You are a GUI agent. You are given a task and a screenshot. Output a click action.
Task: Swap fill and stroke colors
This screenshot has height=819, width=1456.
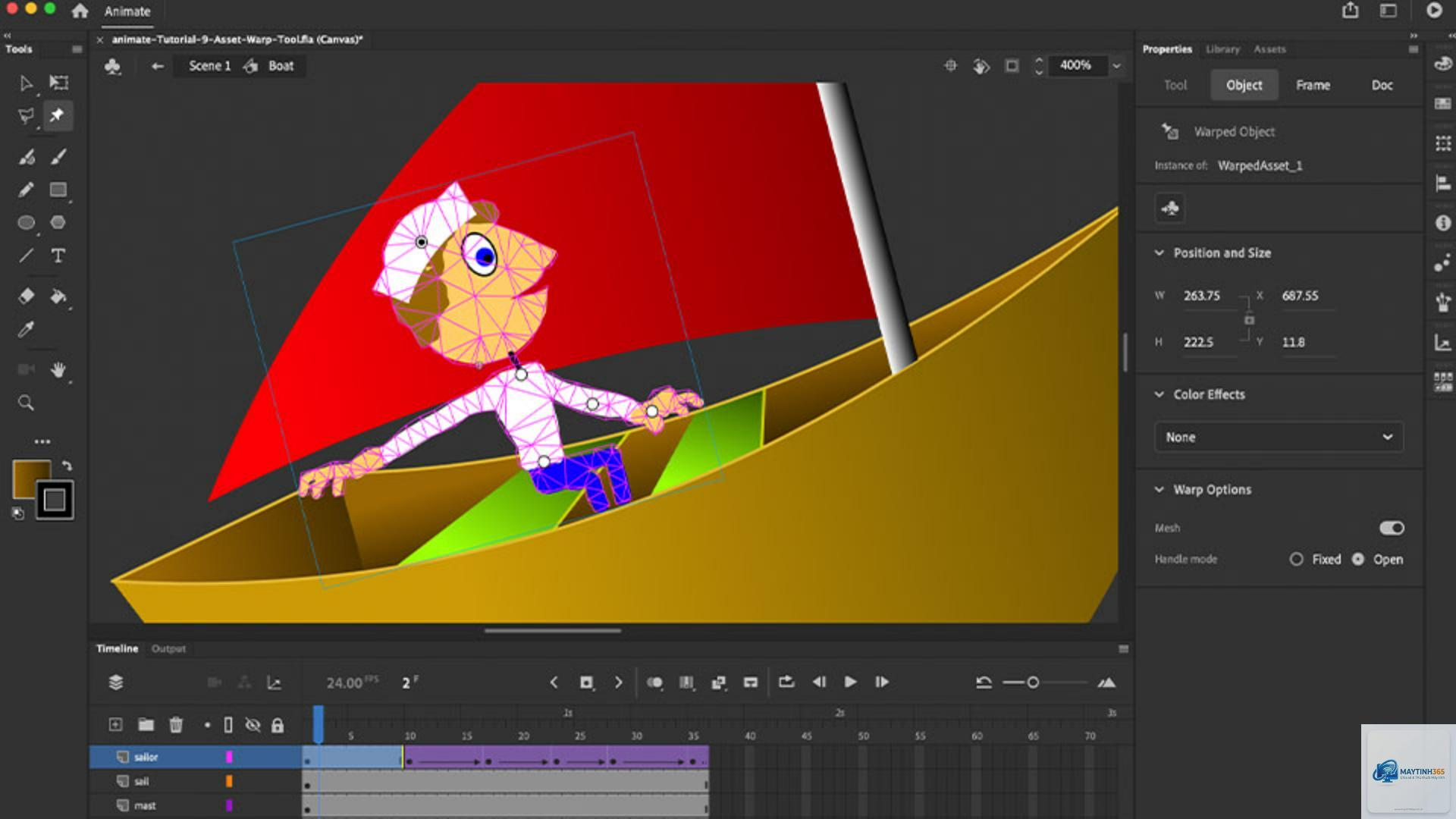[x=67, y=466]
